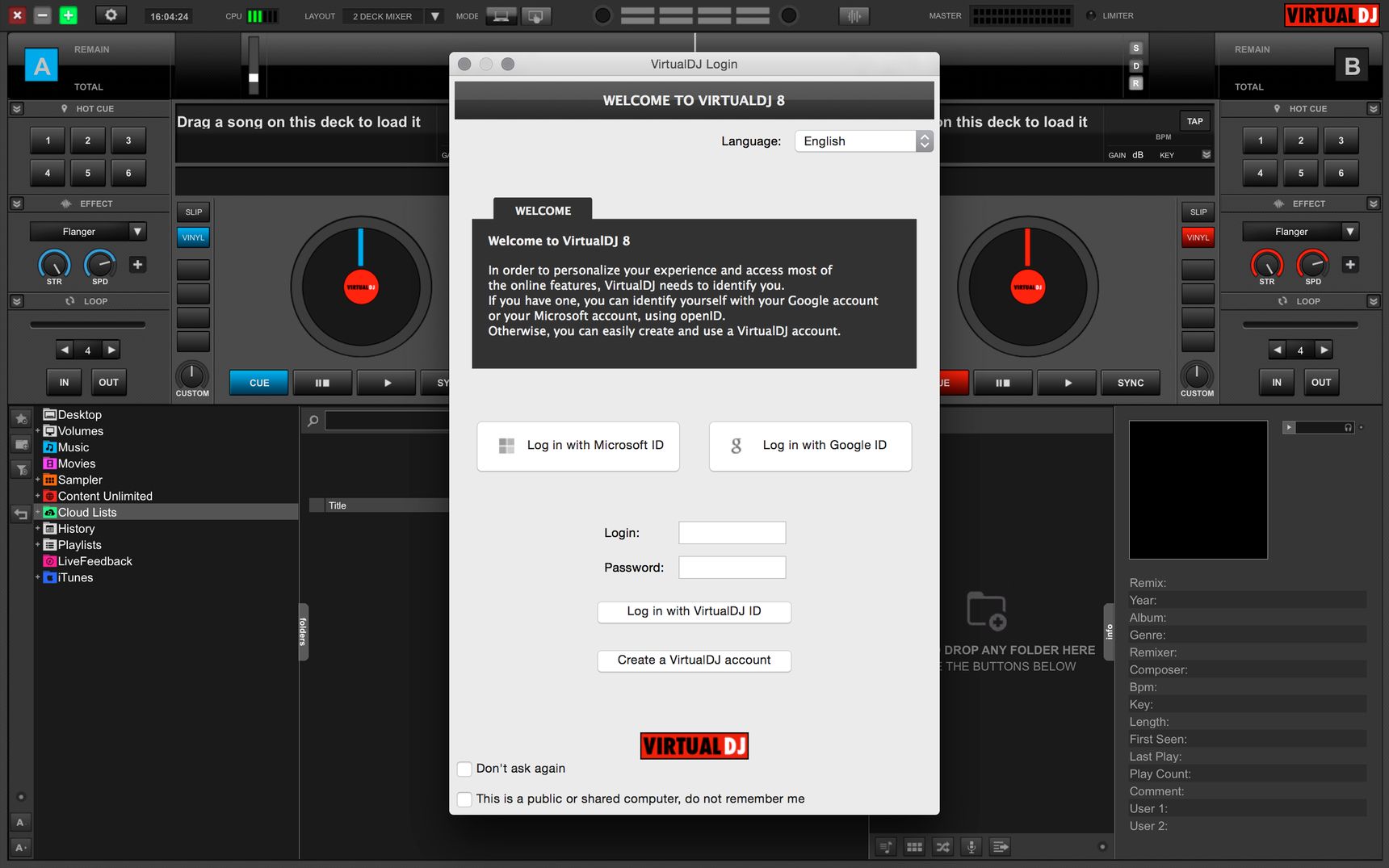Click the headphone icon in preview player
Screen dimensions: 1389x868
coord(1348,428)
